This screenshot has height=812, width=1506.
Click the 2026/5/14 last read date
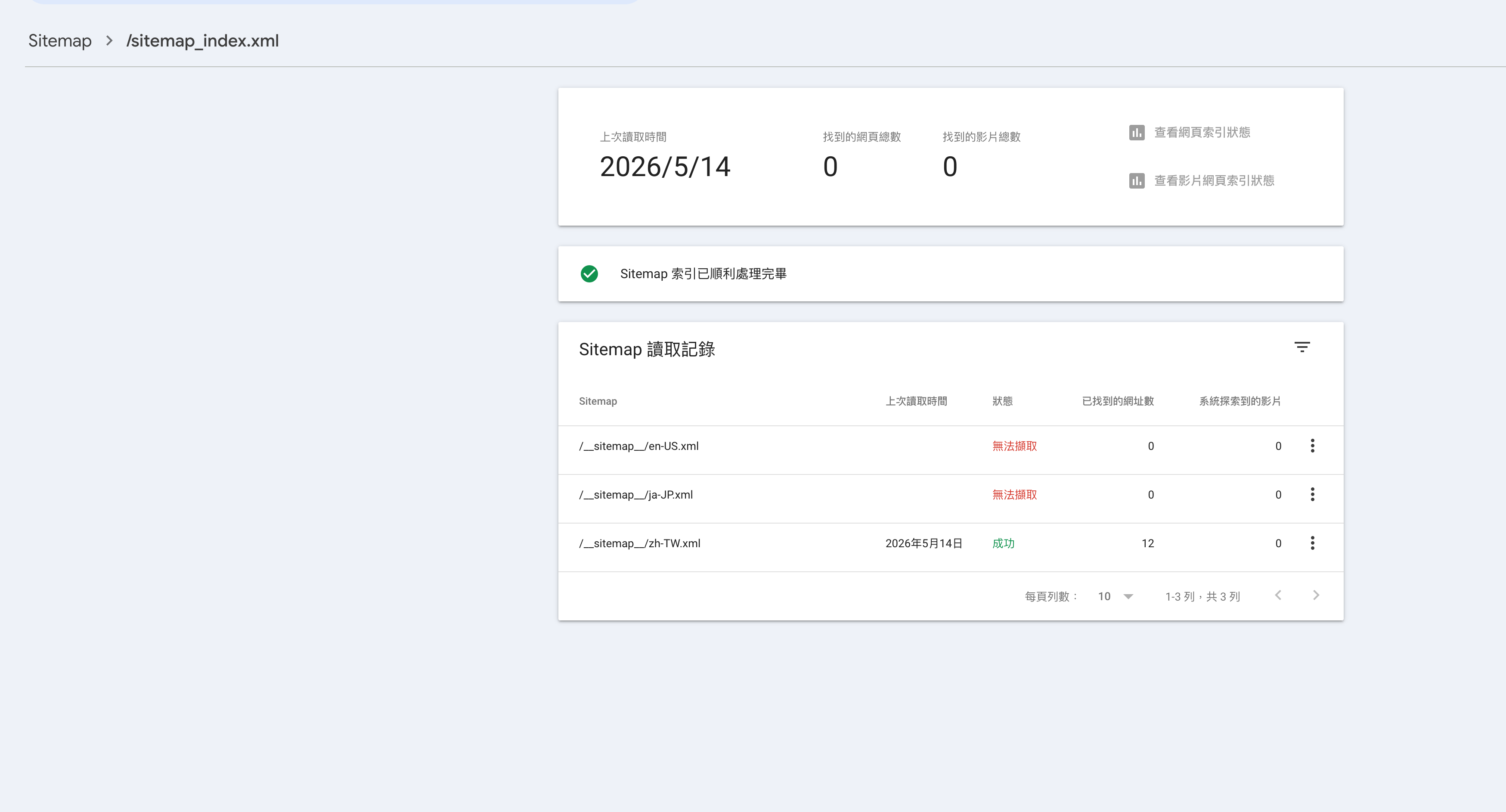[x=665, y=167]
